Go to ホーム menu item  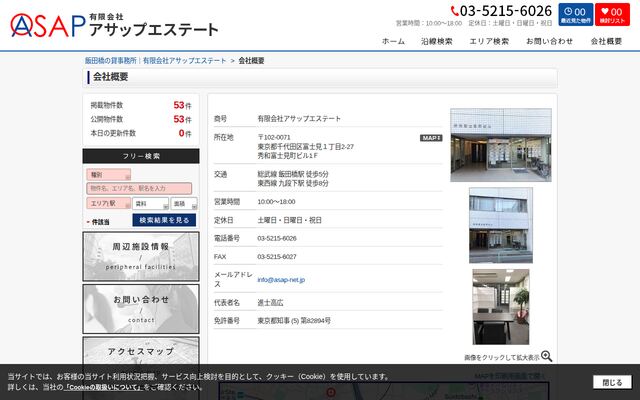point(393,41)
